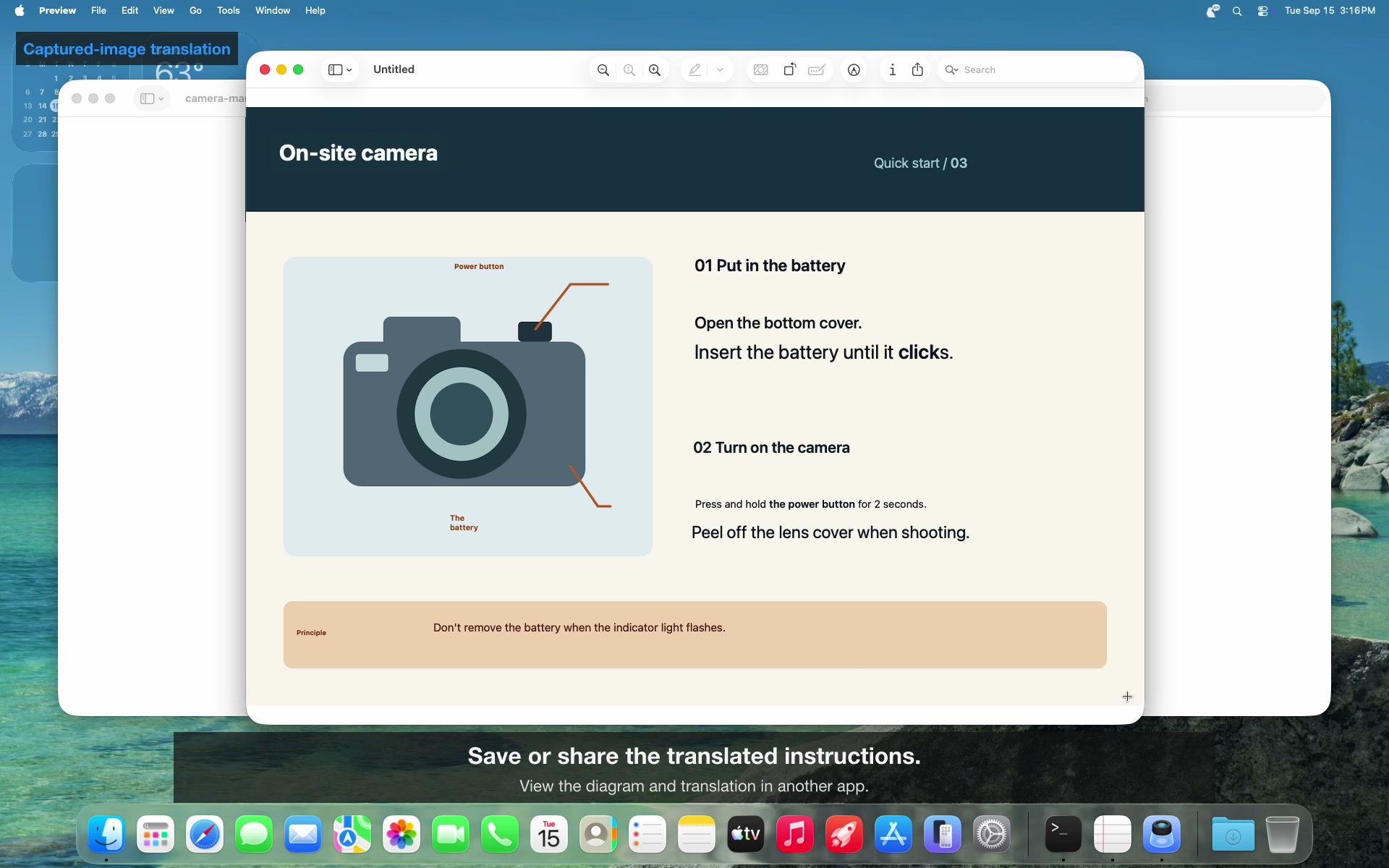Open the Inspector info icon
1389x868 pixels.
[x=893, y=70]
